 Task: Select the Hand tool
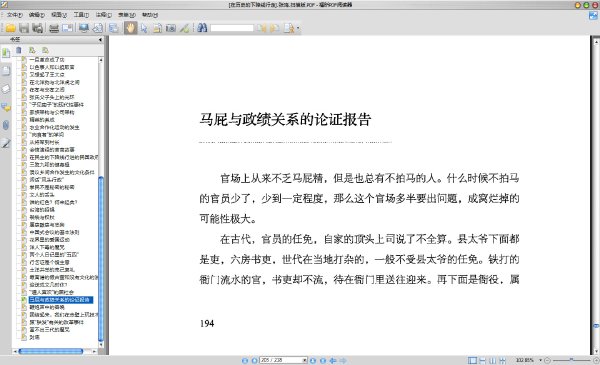click(130, 28)
